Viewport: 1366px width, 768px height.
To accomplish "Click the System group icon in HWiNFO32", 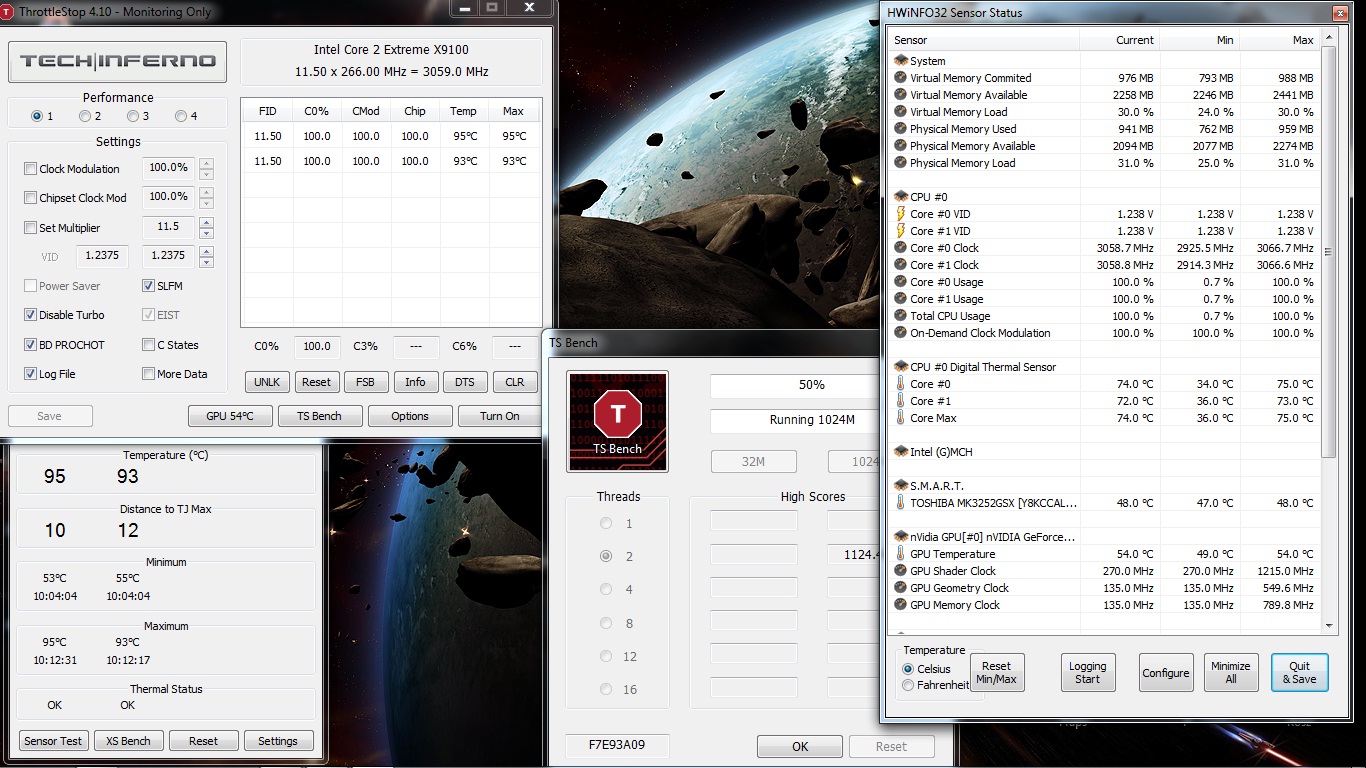I will point(901,61).
